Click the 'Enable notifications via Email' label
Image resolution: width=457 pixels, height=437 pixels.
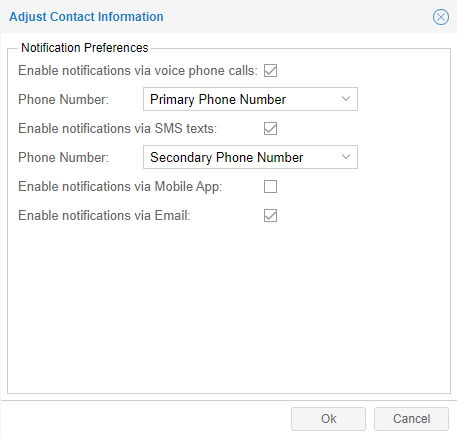click(x=104, y=216)
